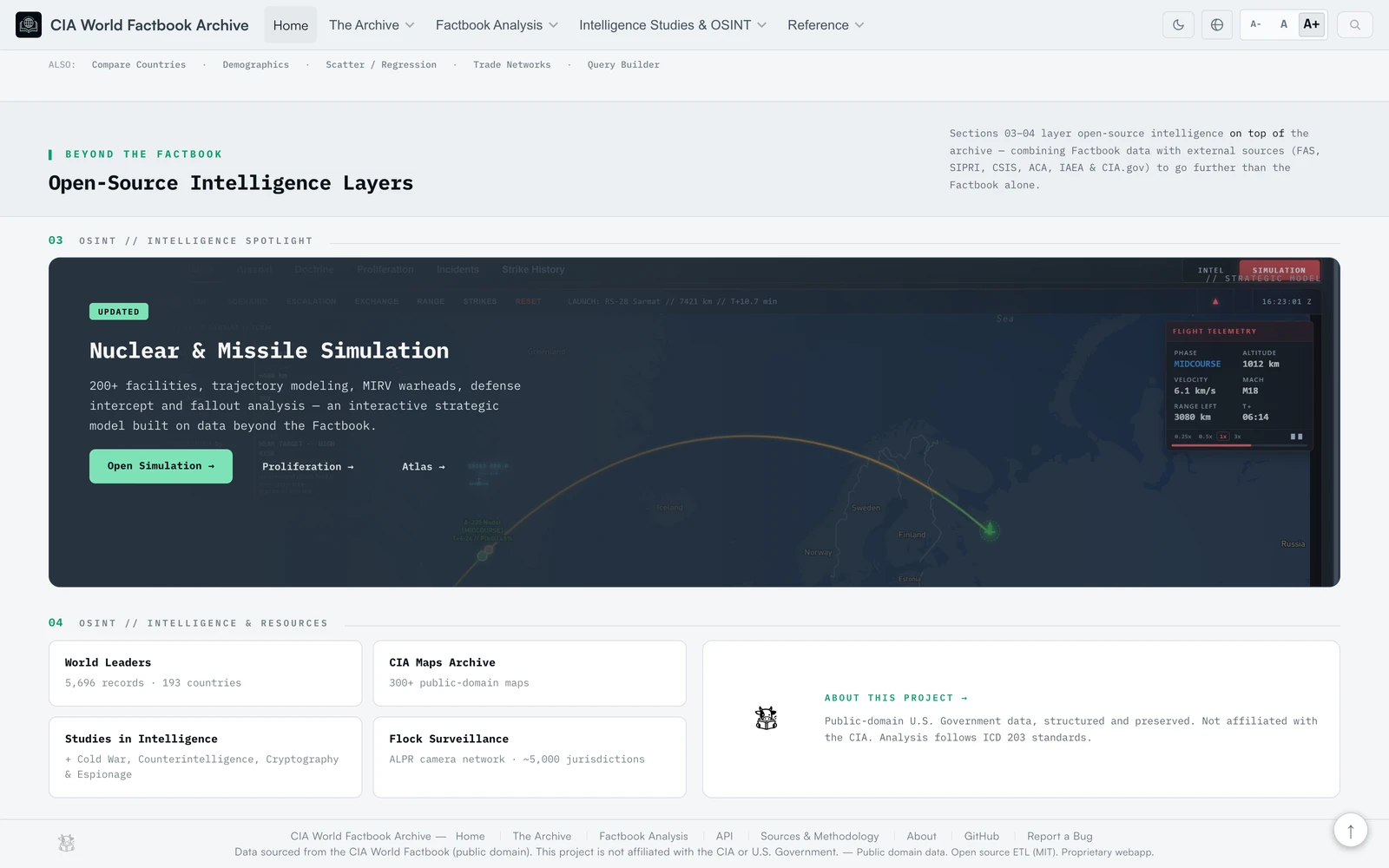The width and height of the screenshot is (1389, 868).
Task: Expand Intelligence Studies & OSINT dropdown
Action: pos(673,25)
